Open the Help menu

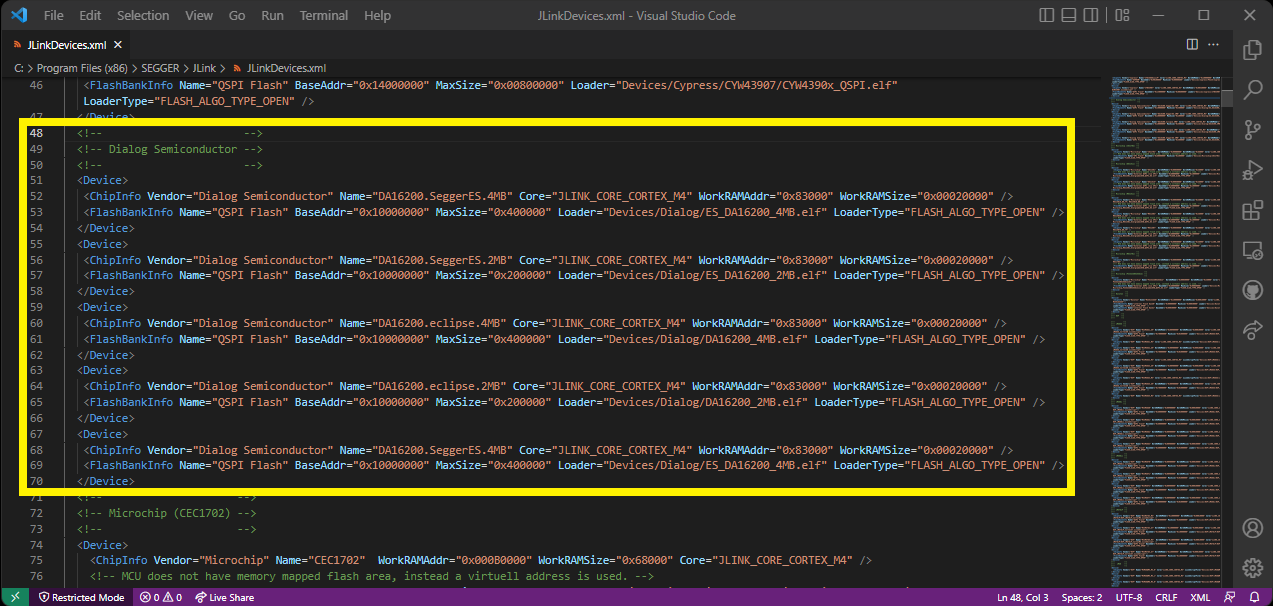pos(377,16)
